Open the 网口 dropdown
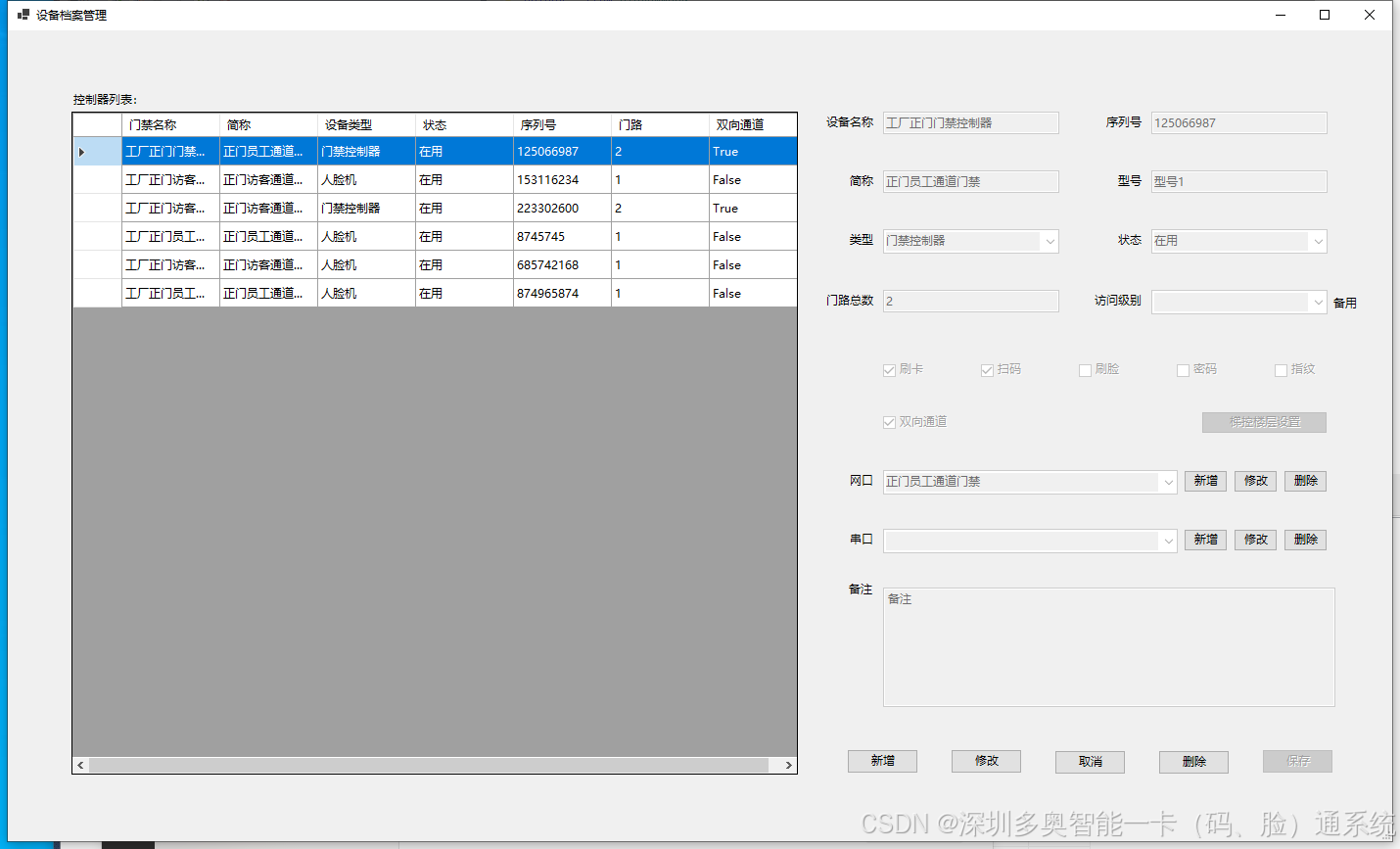The height and width of the screenshot is (849, 1400). coord(1168,482)
